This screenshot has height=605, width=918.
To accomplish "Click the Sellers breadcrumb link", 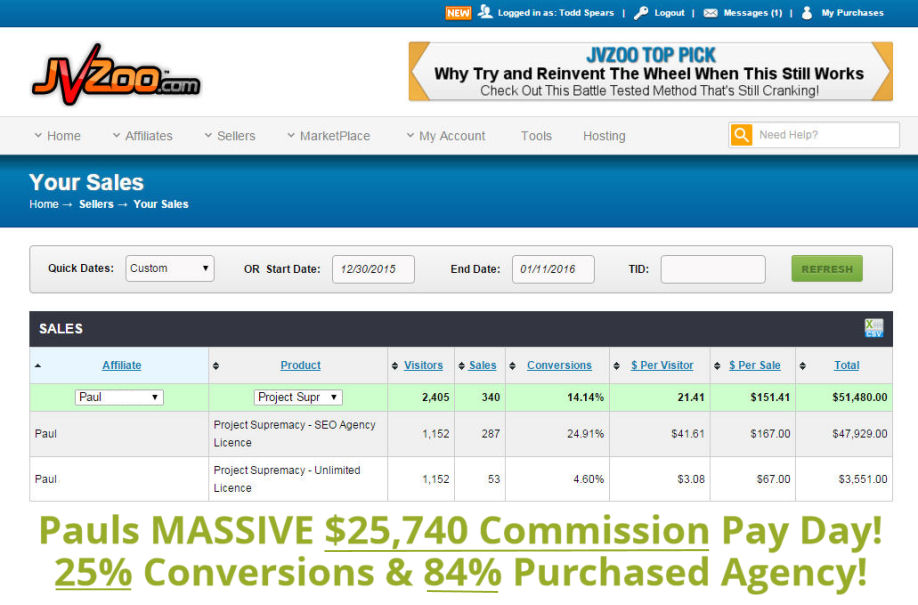I will point(96,204).
